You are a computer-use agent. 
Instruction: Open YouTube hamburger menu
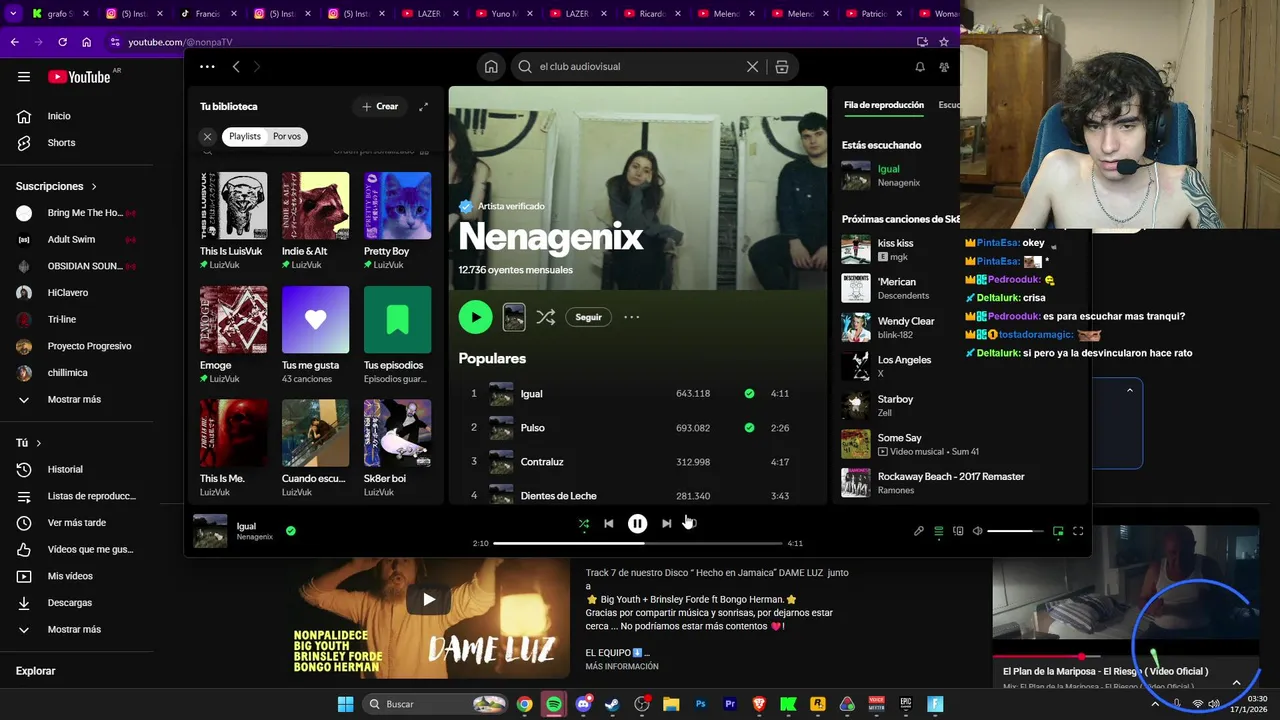[x=24, y=77]
